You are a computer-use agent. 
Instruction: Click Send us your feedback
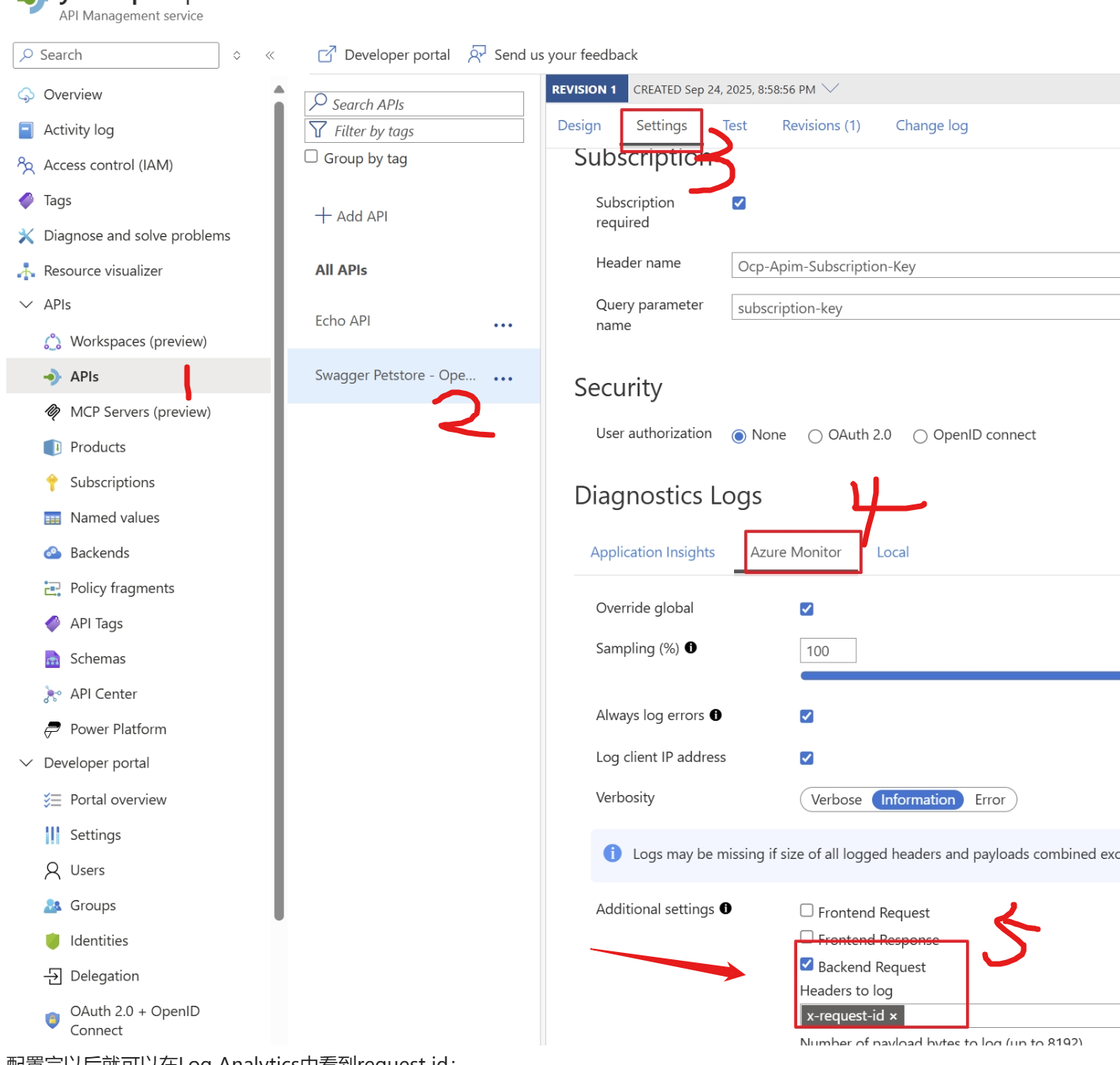[553, 55]
